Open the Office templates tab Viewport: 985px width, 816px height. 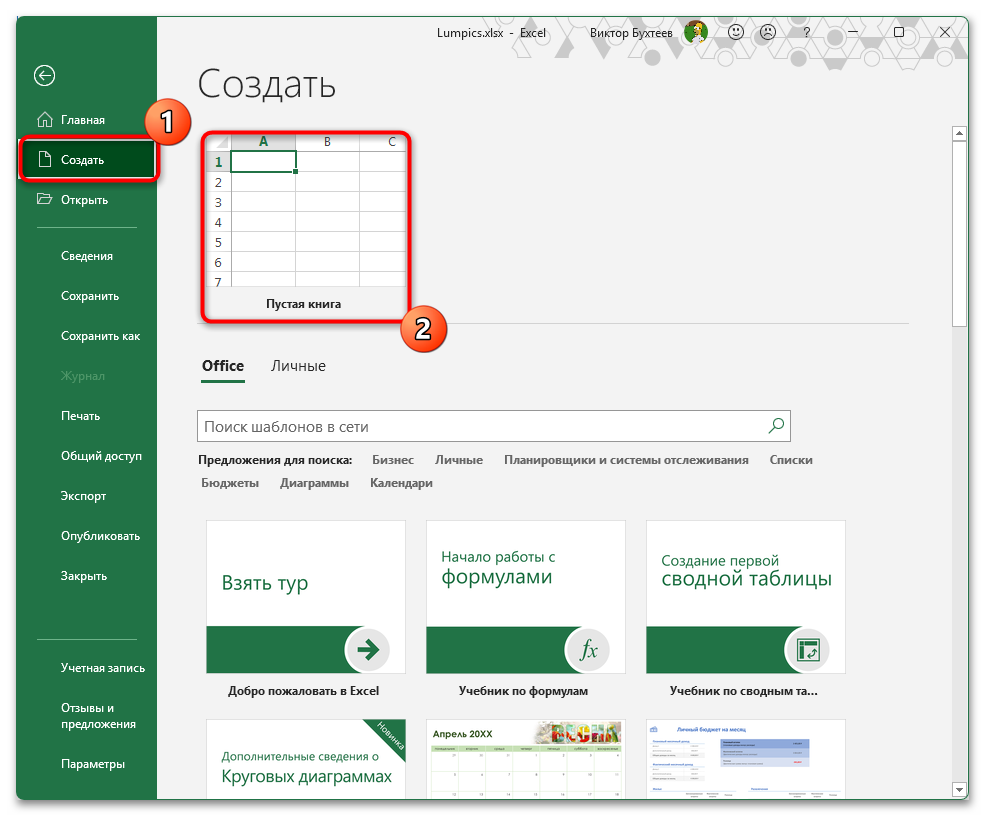coord(222,365)
